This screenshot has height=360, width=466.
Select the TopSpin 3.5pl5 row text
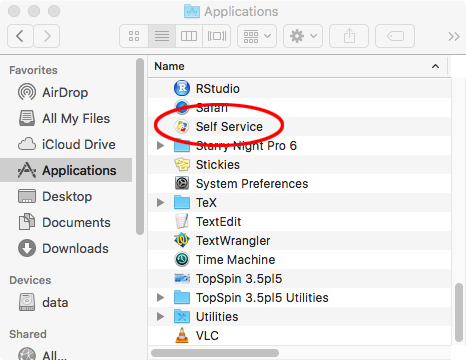pyautogui.click(x=239, y=279)
